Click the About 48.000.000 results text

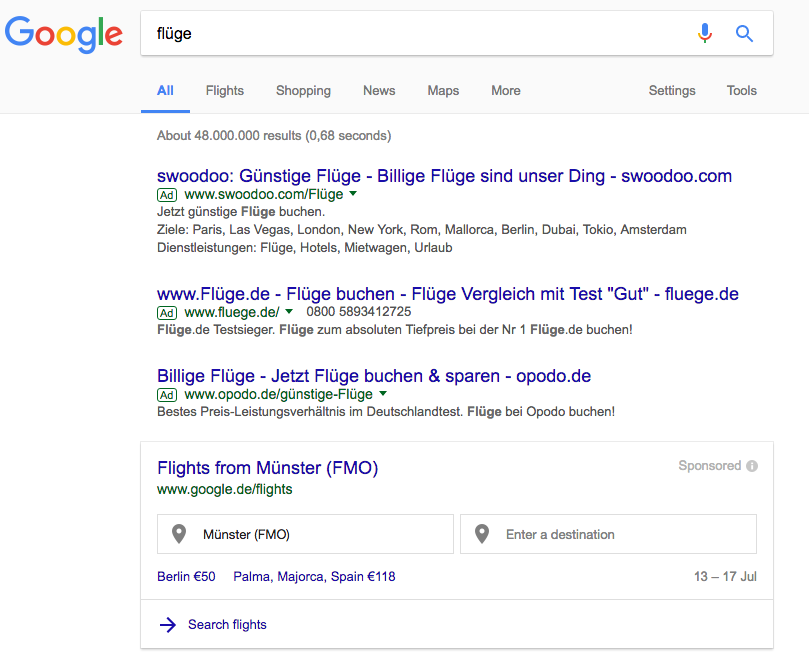[x=274, y=136]
